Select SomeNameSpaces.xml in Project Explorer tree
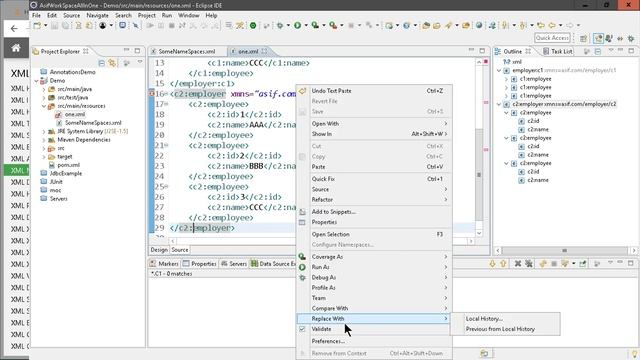Image resolution: width=640 pixels, height=360 pixels. pyautogui.click(x=93, y=123)
